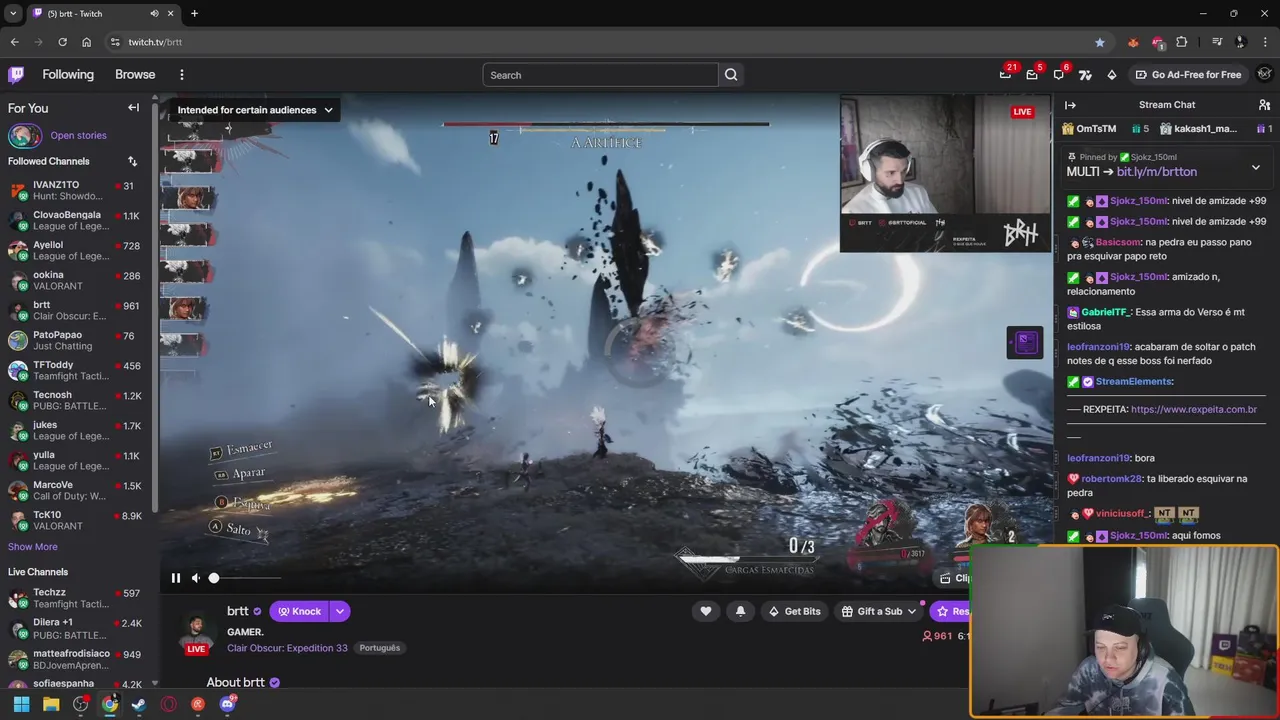Open a new Chrome tab
The image size is (1280, 720).
194,13
